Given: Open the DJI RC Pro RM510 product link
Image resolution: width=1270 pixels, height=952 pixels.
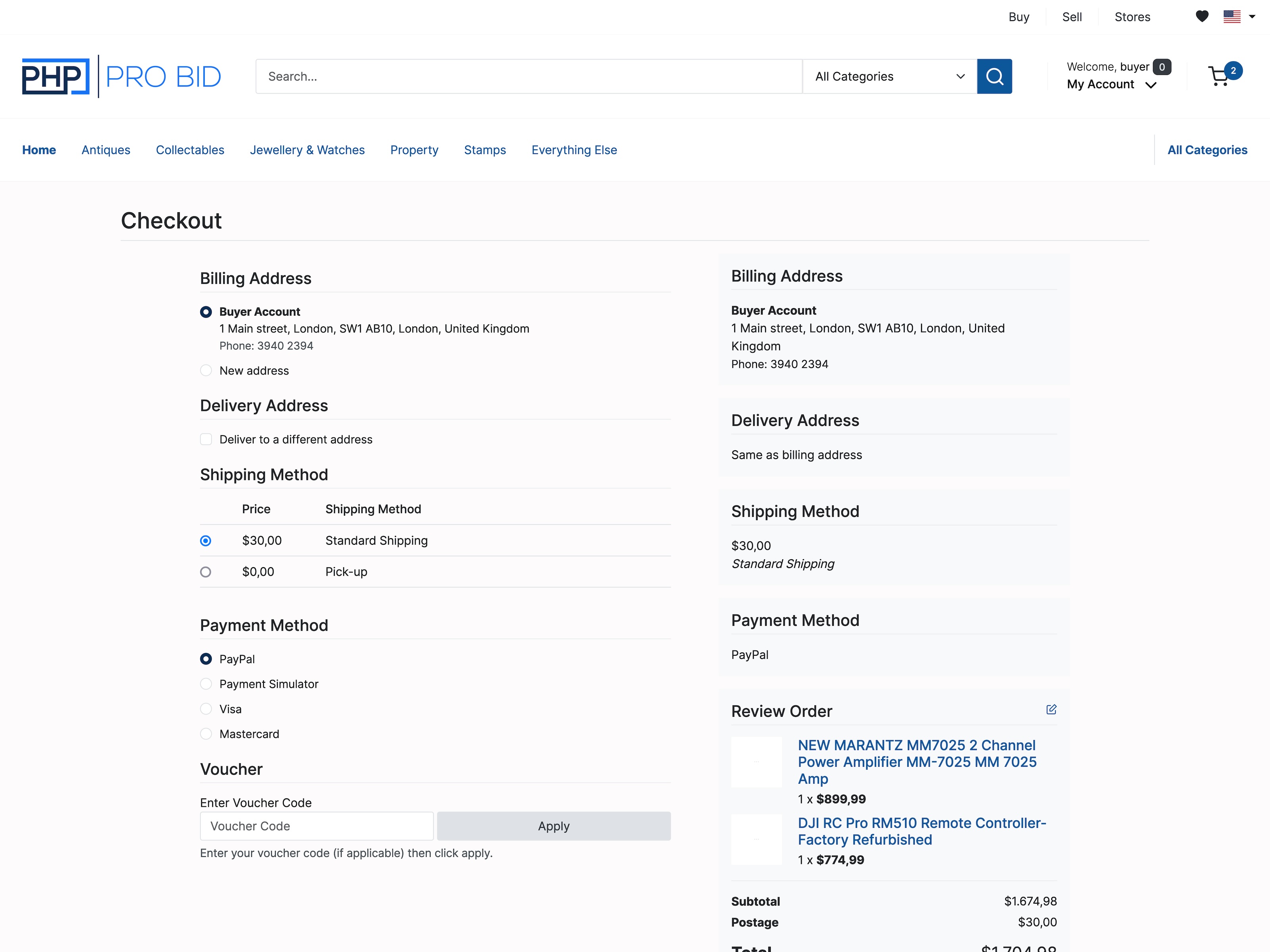Looking at the screenshot, I should click(922, 831).
